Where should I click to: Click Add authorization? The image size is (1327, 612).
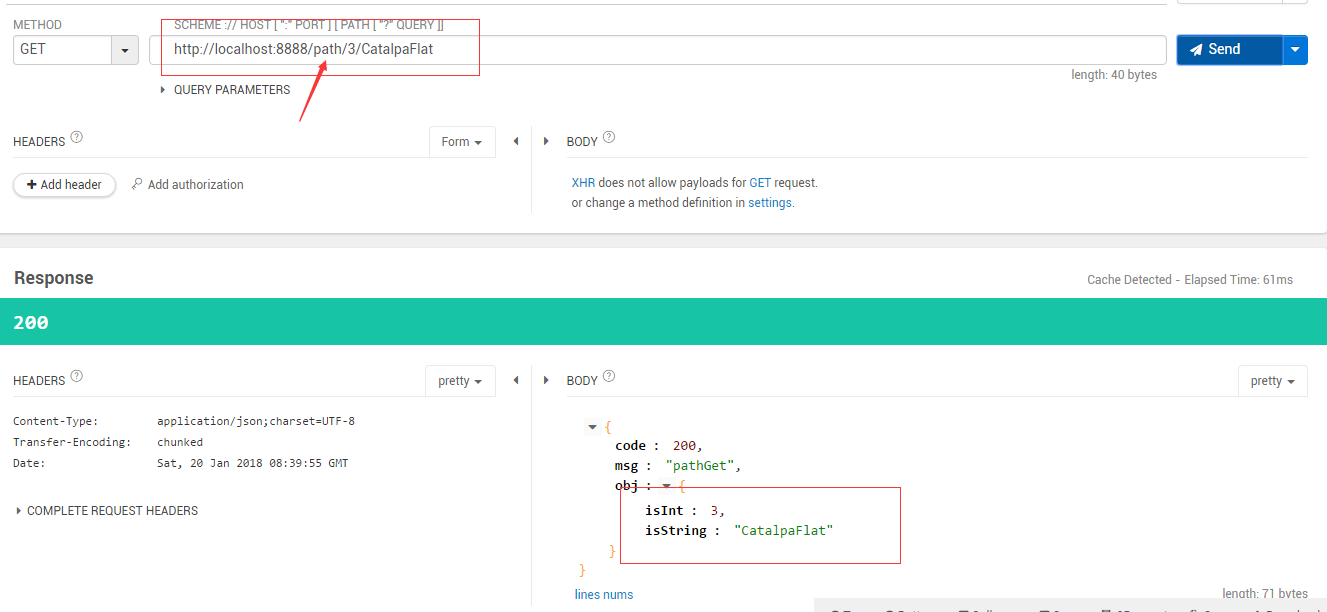click(x=187, y=185)
